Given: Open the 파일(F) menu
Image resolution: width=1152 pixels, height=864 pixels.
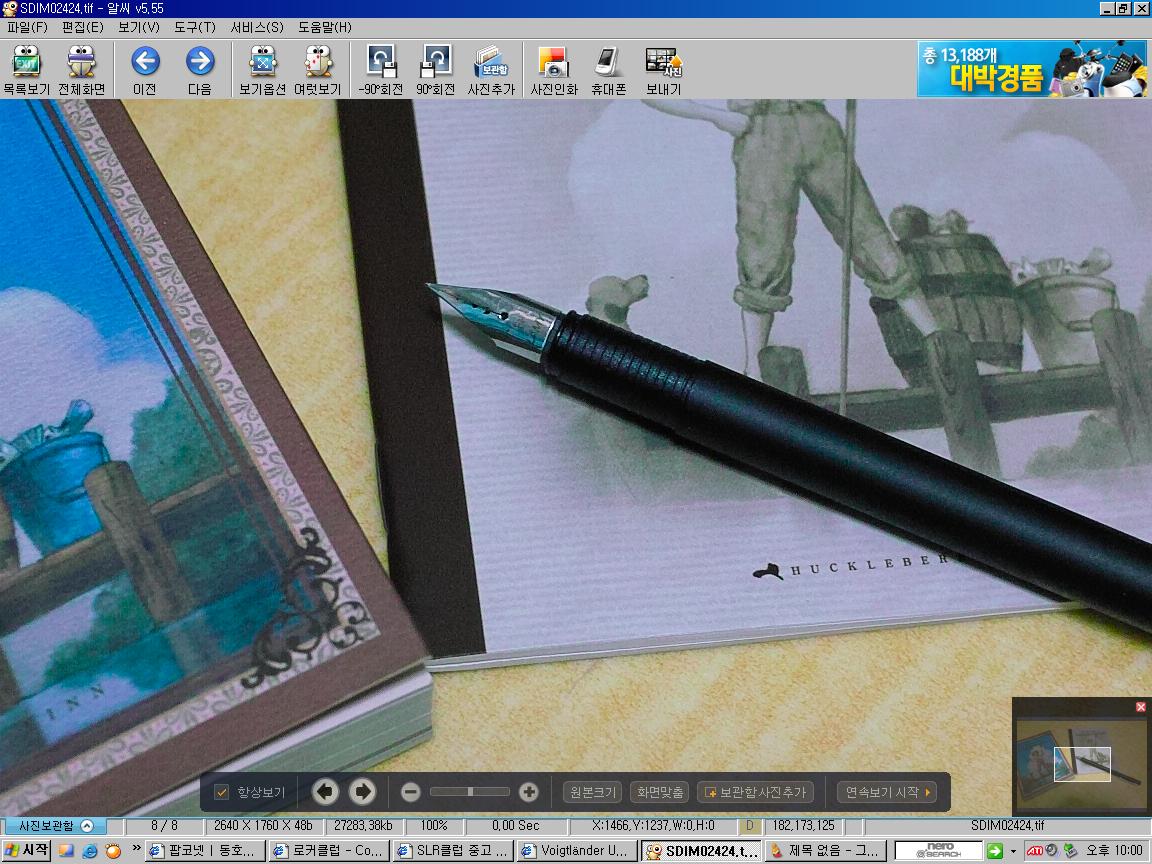Looking at the screenshot, I should tap(27, 27).
